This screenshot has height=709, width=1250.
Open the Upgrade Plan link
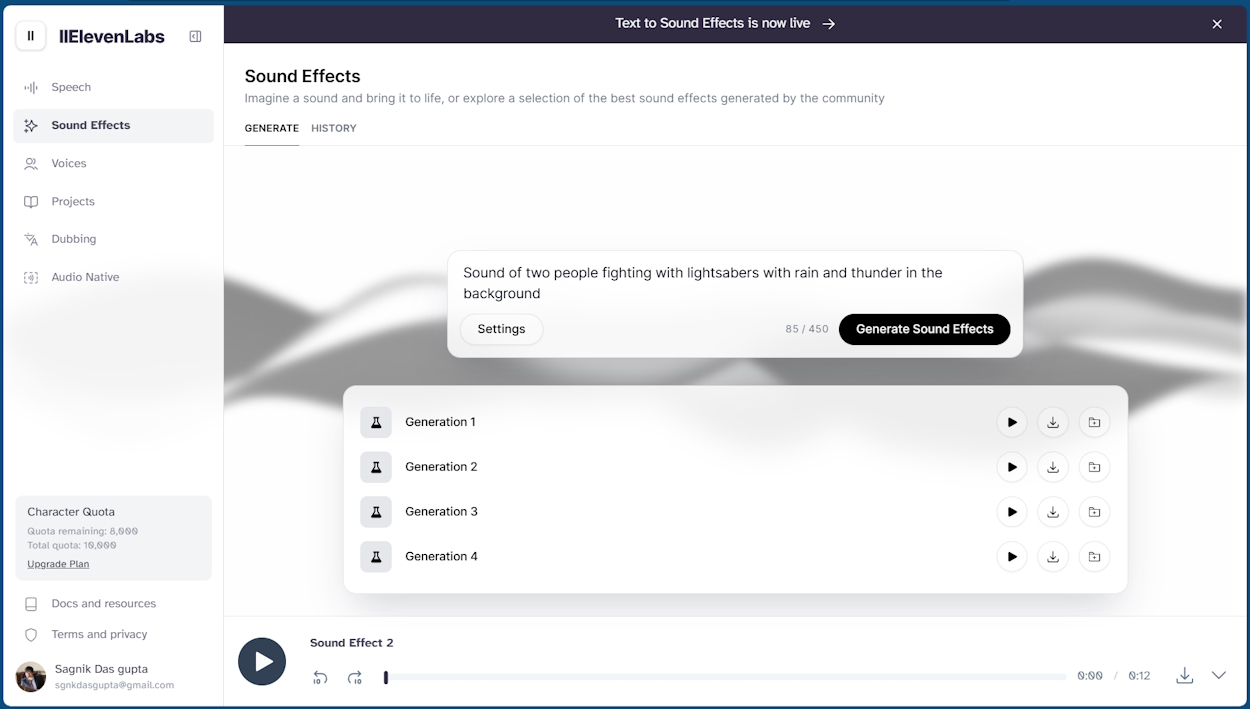click(x=58, y=563)
